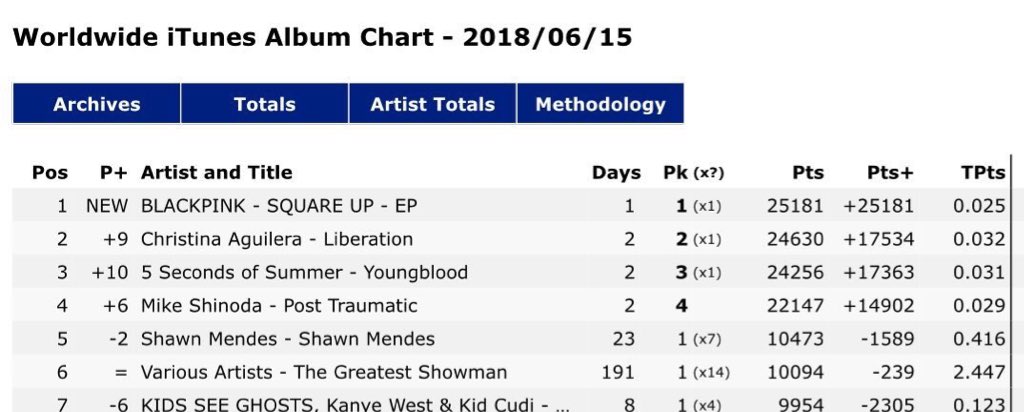Viewport: 1024px width, 412px height.
Task: Click the Days column header
Action: pyautogui.click(x=616, y=172)
